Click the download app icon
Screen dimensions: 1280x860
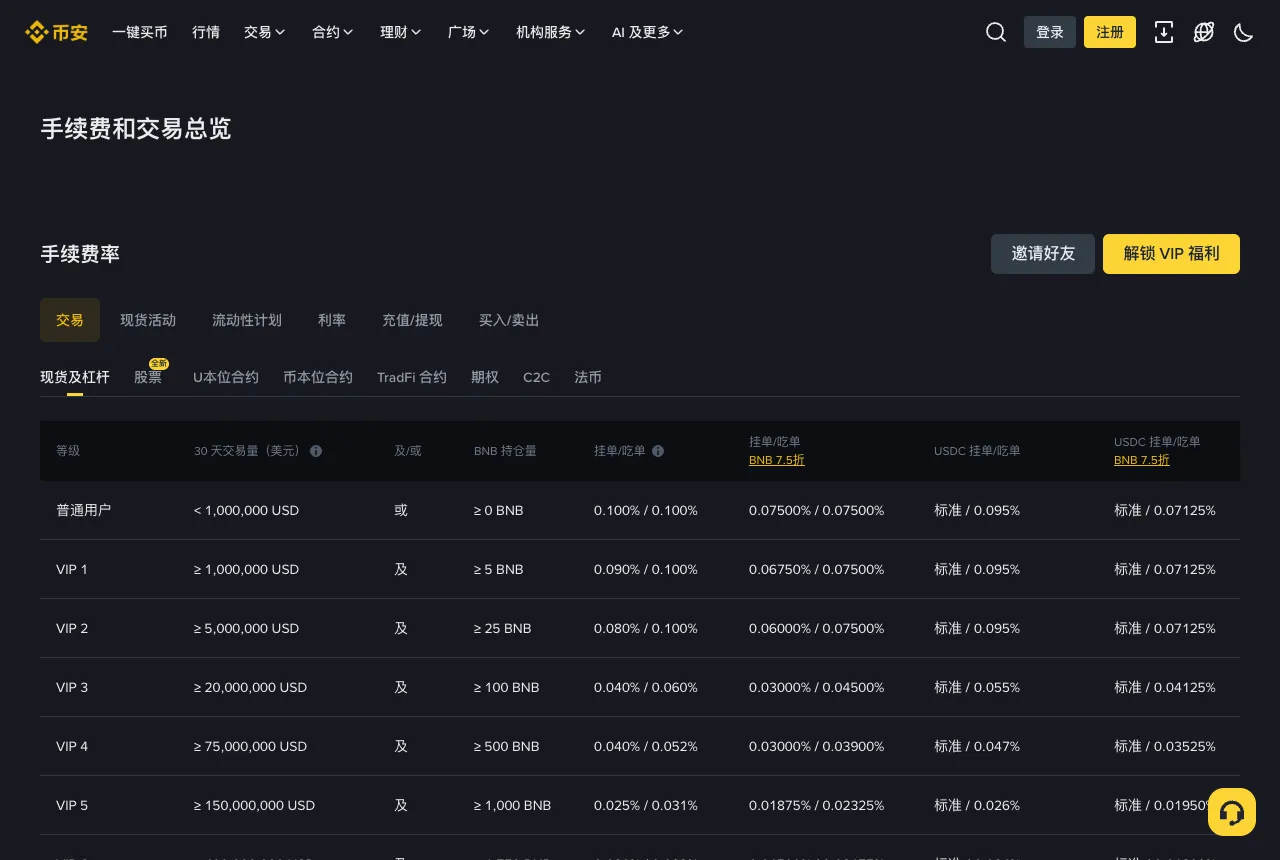click(1164, 32)
